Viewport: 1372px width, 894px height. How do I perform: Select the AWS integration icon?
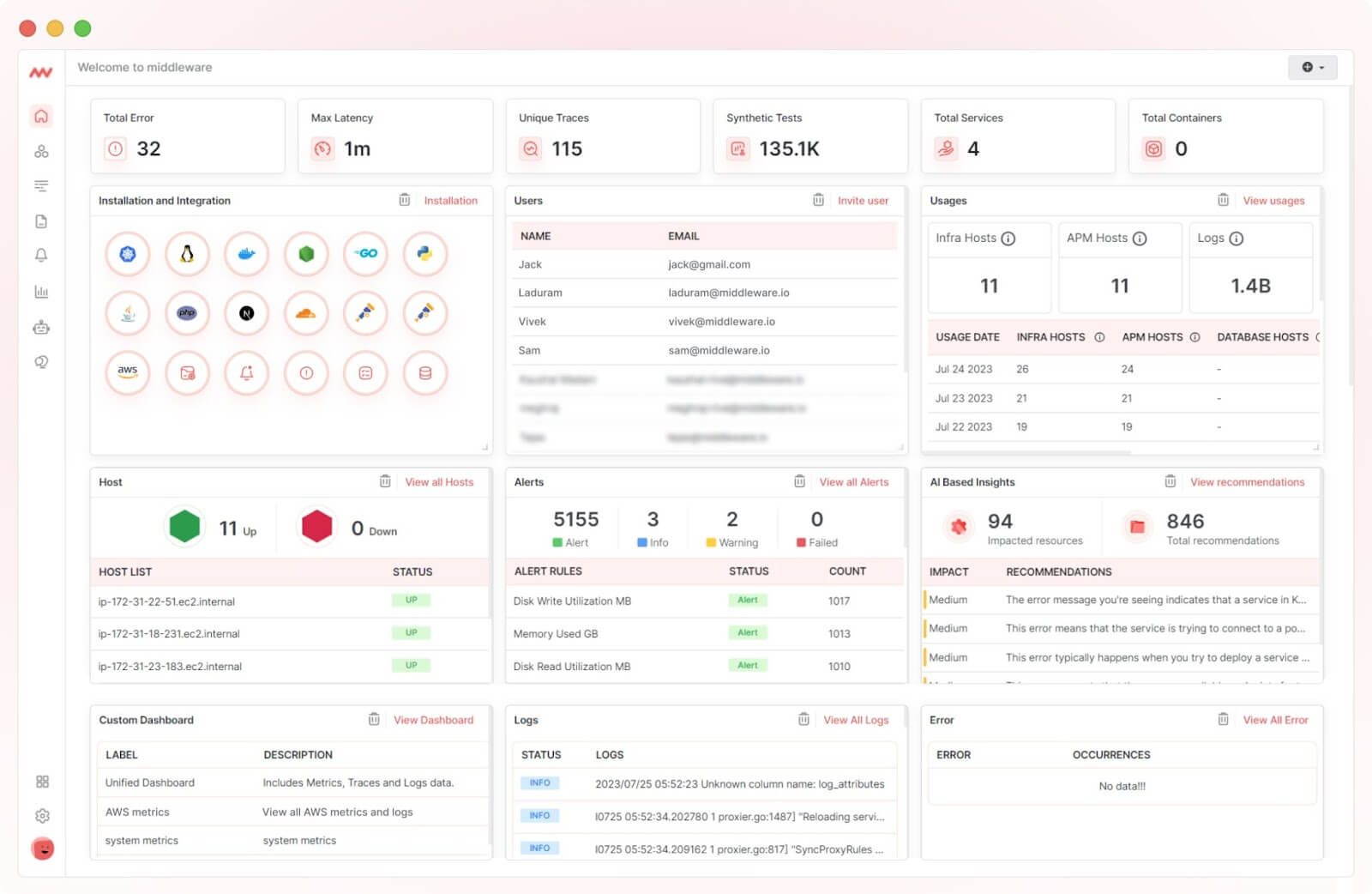click(128, 373)
